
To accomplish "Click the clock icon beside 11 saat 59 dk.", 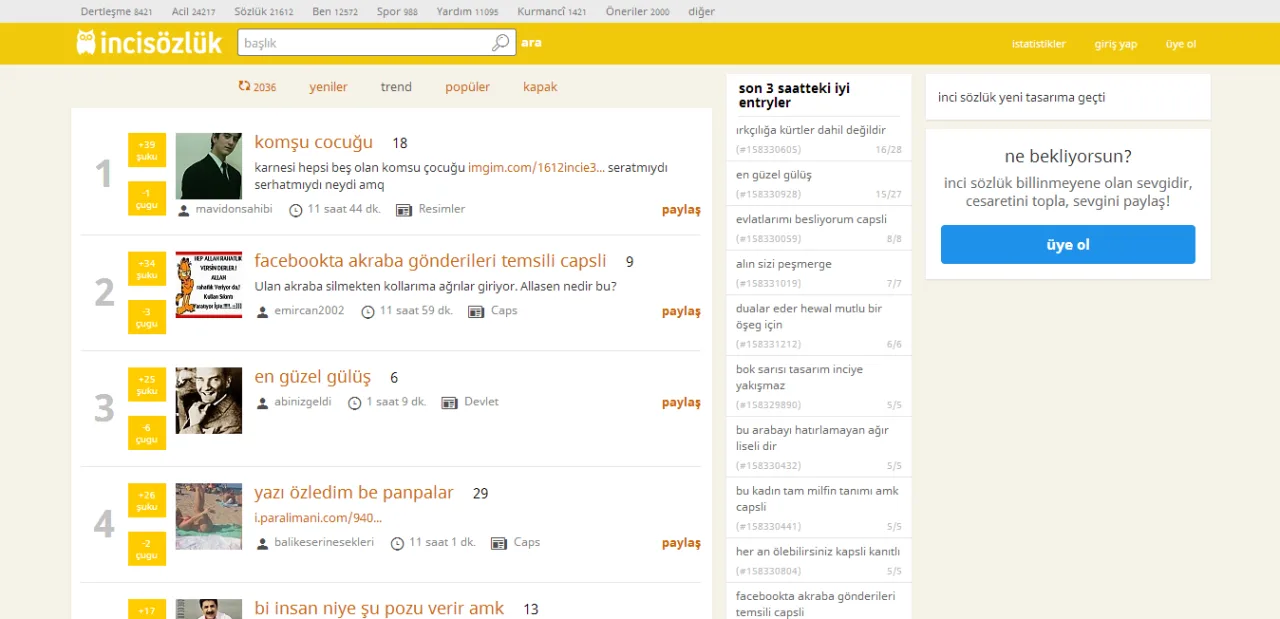I will (368, 312).
